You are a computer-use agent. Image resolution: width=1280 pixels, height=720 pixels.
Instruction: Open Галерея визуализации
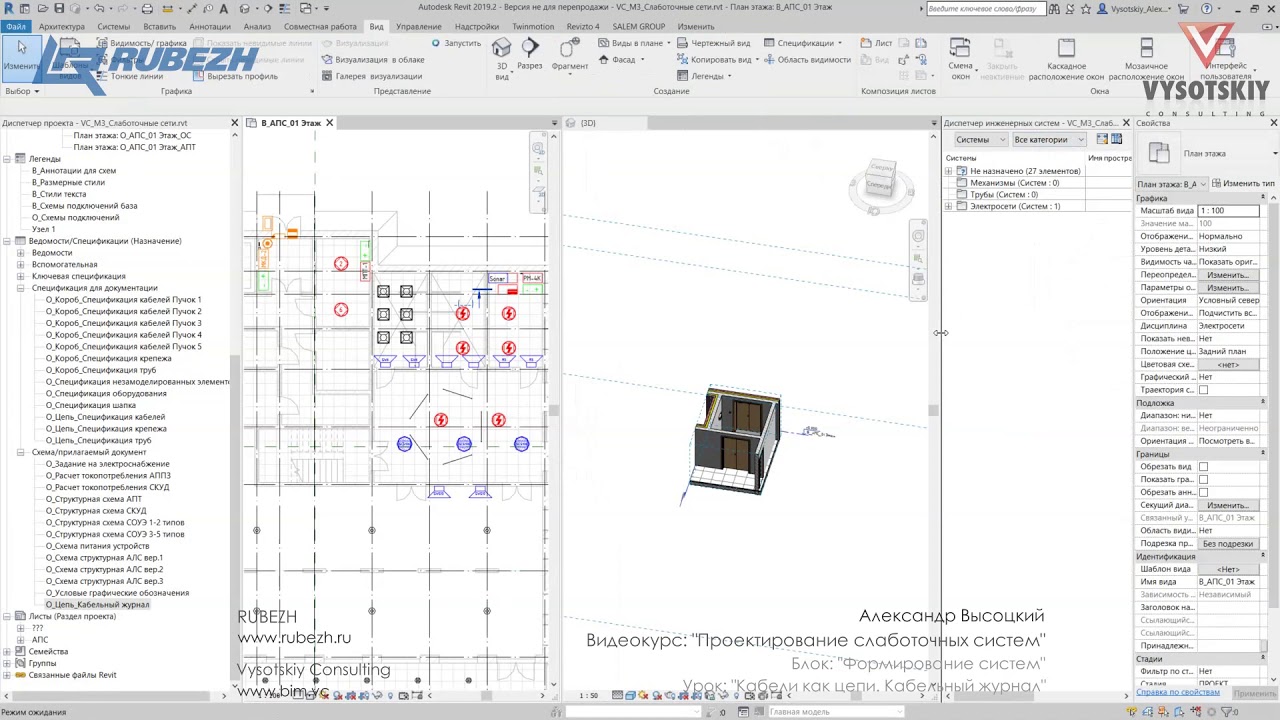[372, 76]
